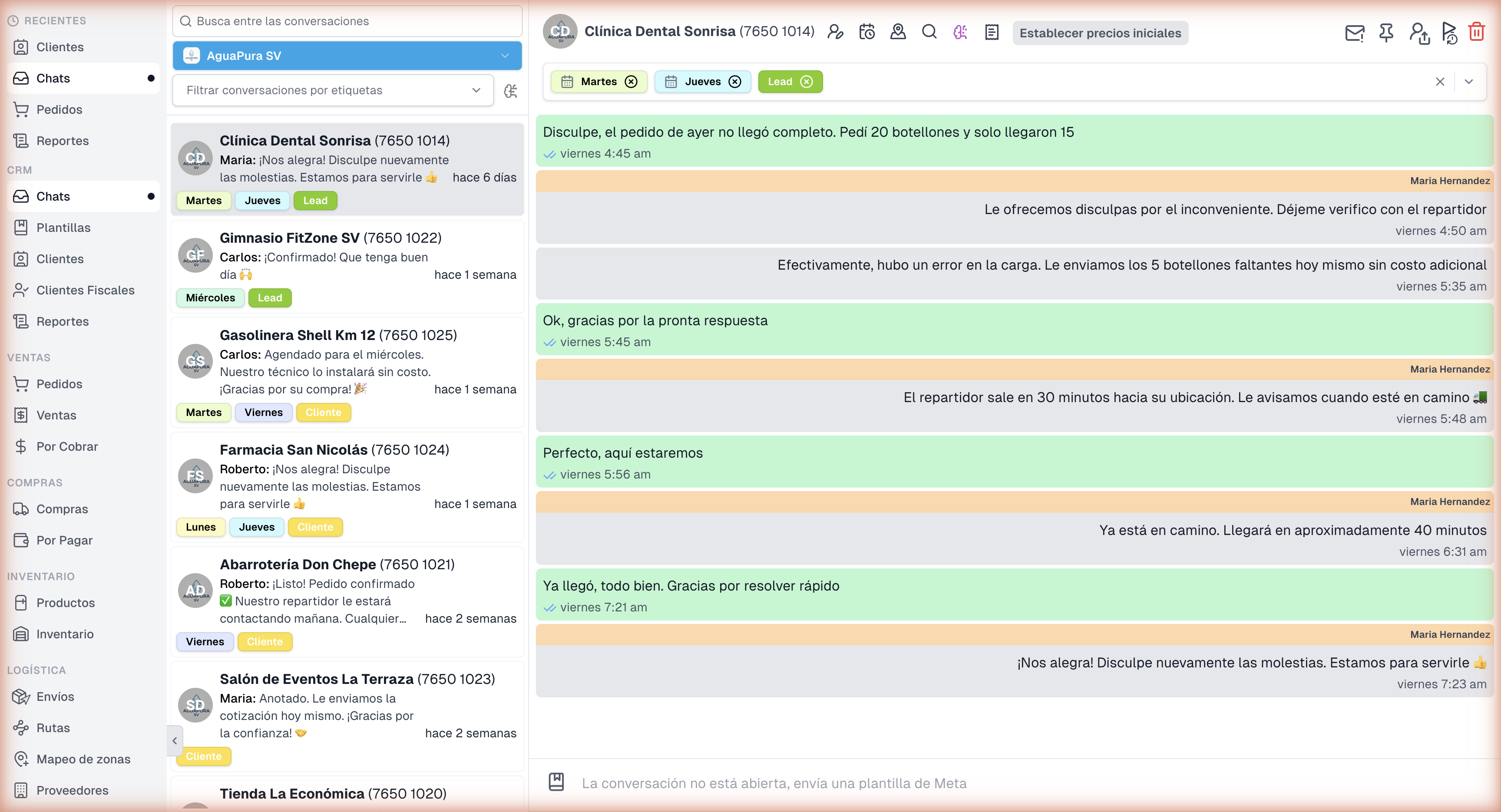
Task: Click the magnifier search icon in chat header
Action: pyautogui.click(x=929, y=32)
